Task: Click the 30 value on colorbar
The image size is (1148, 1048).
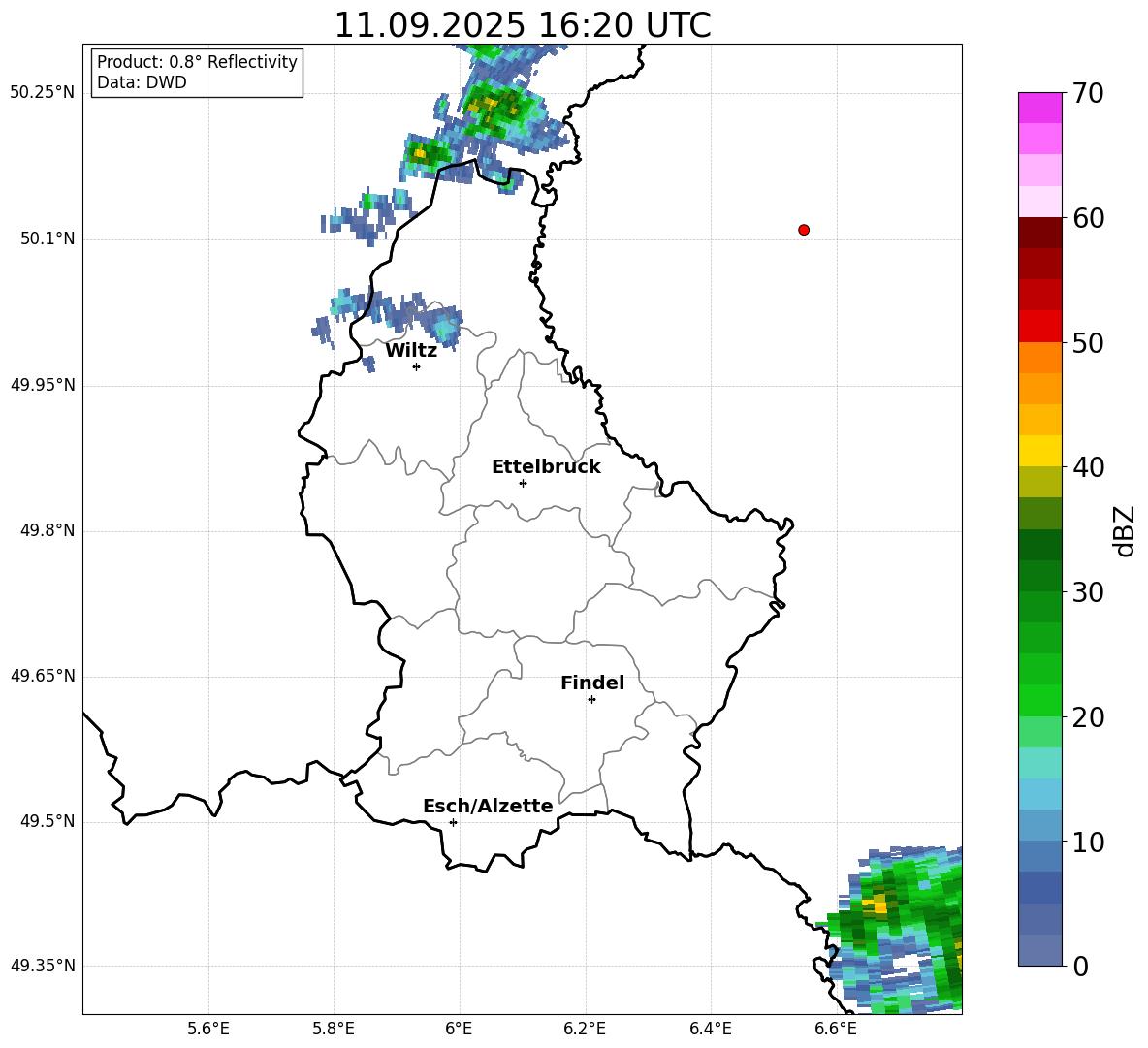Action: [x=1088, y=592]
